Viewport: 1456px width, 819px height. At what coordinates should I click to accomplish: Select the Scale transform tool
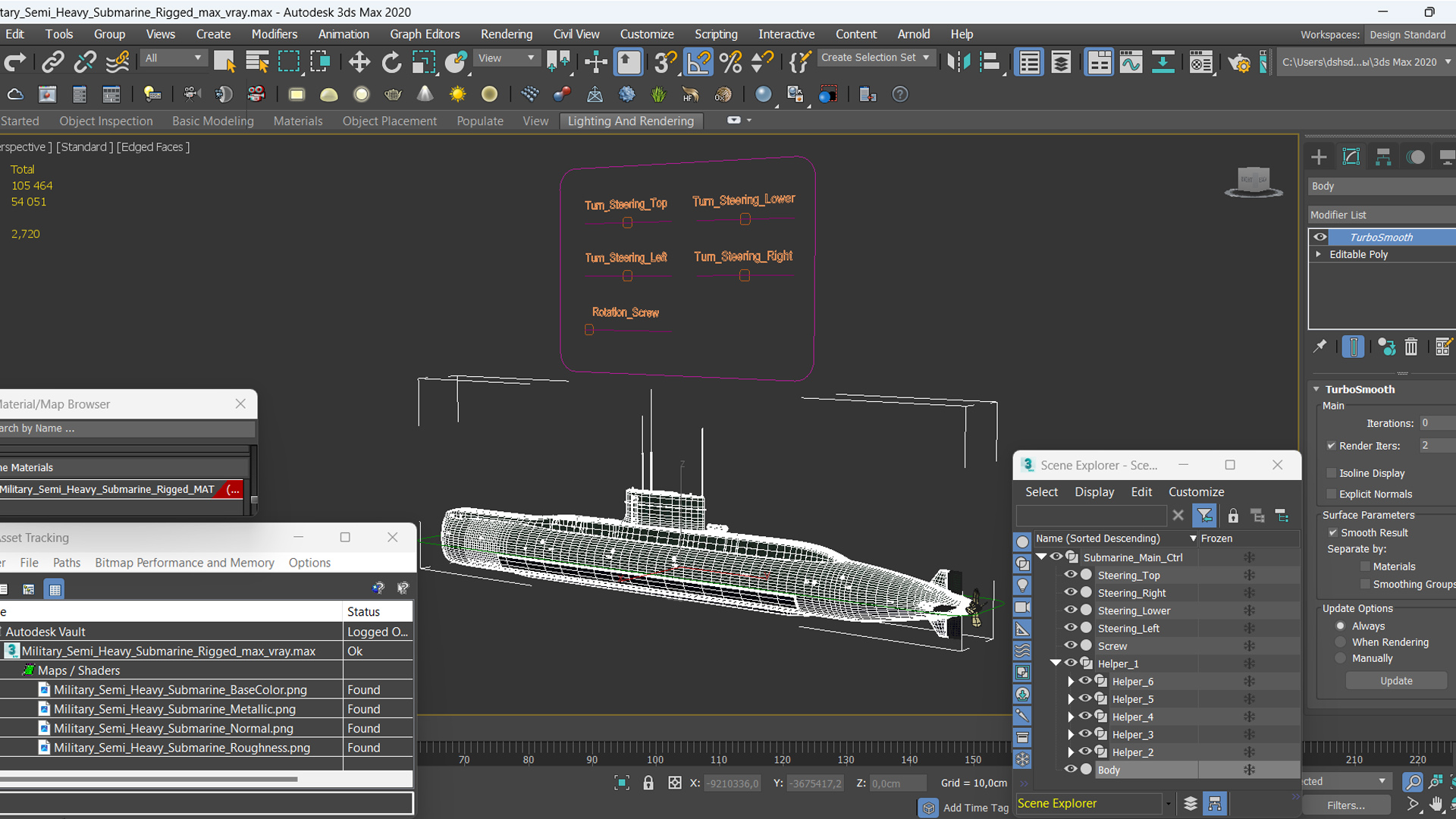click(423, 62)
